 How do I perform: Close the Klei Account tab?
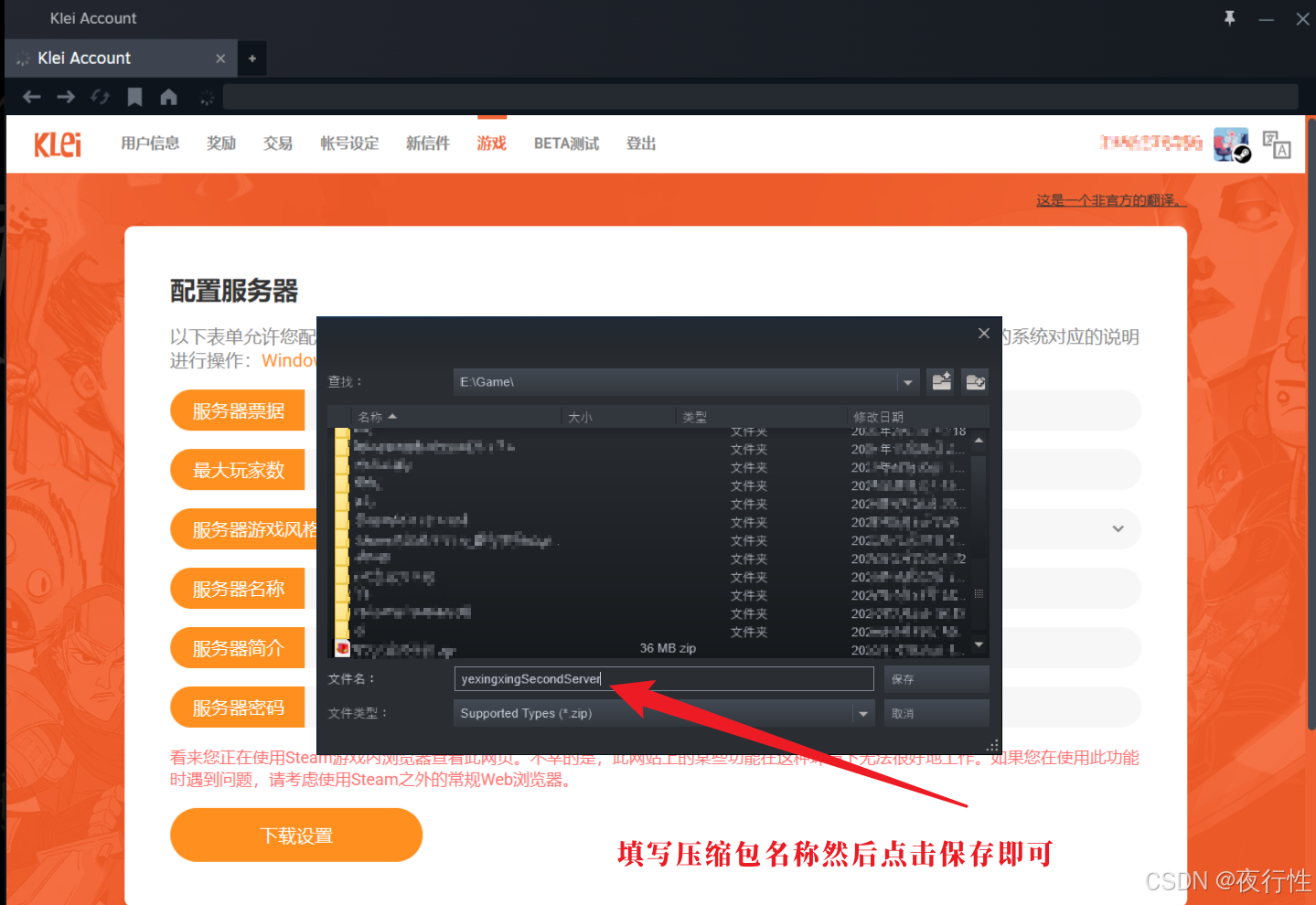pyautogui.click(x=220, y=59)
